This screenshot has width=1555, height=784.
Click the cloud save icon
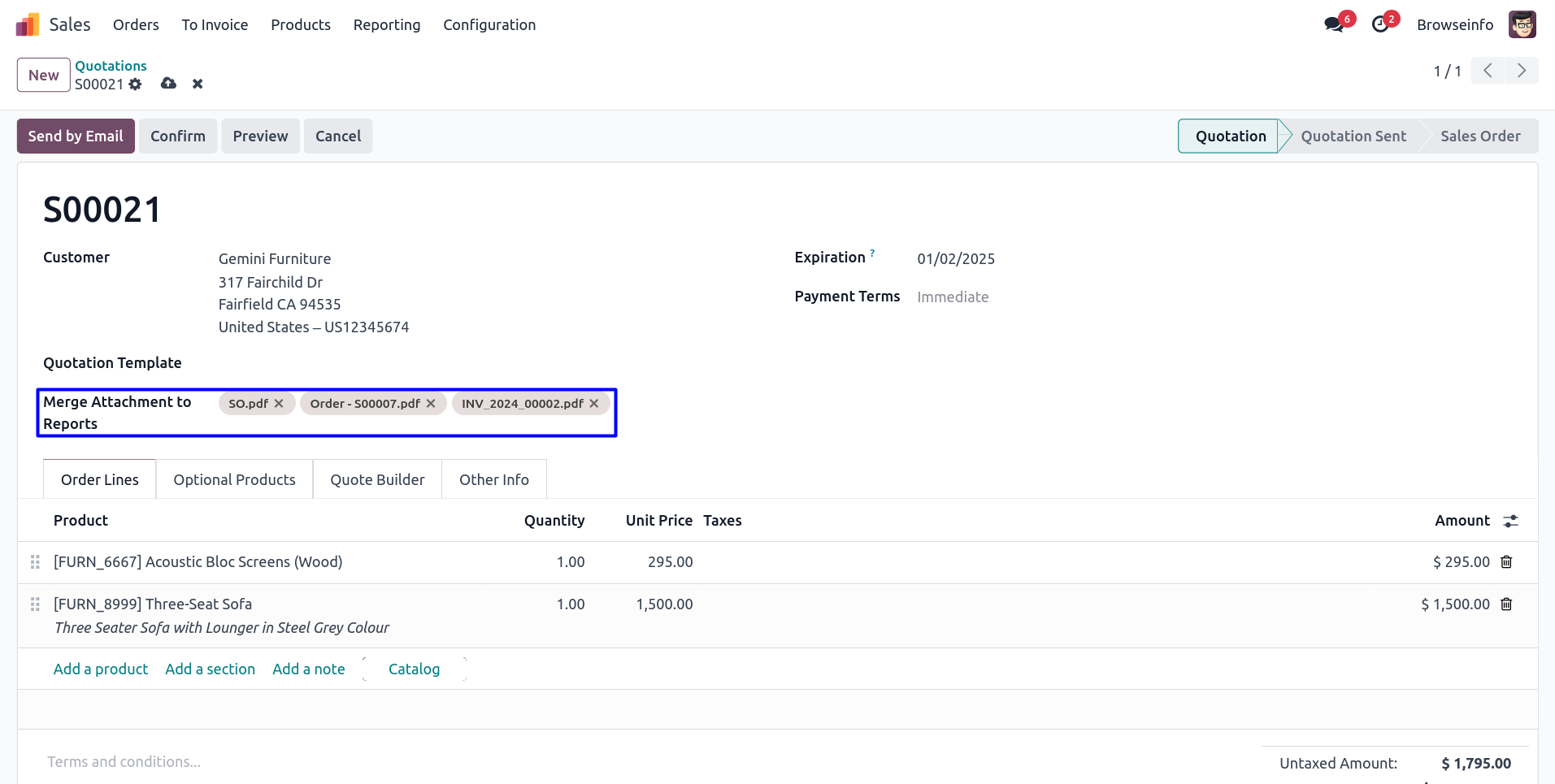[x=168, y=84]
